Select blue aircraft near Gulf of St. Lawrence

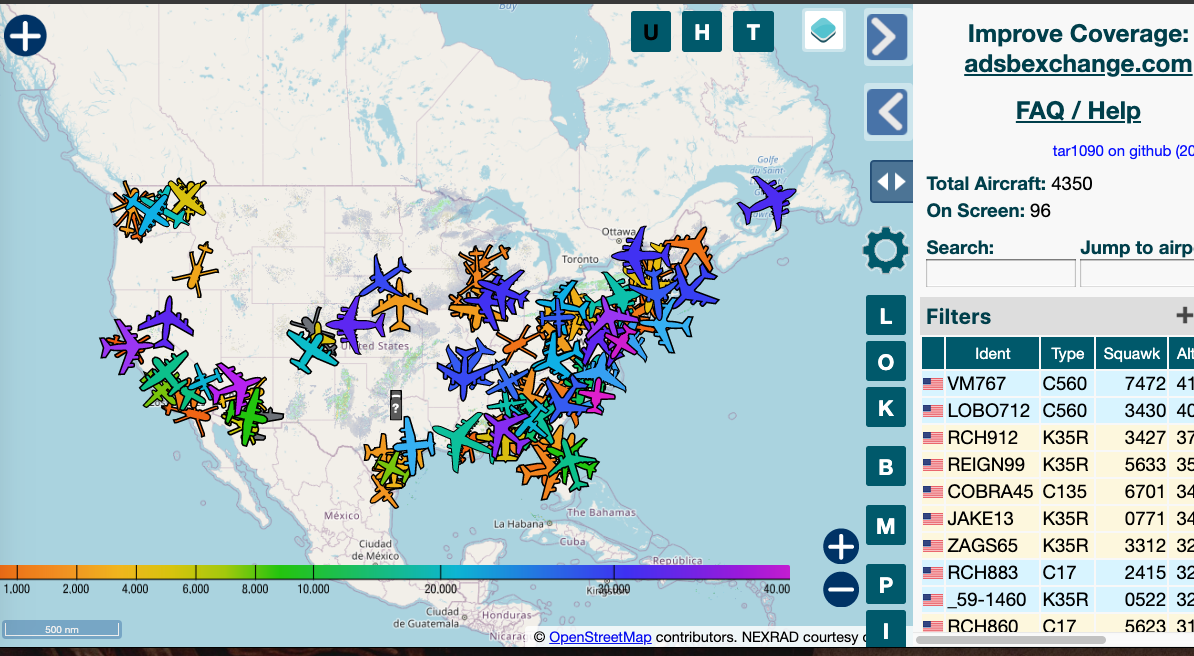tap(767, 202)
